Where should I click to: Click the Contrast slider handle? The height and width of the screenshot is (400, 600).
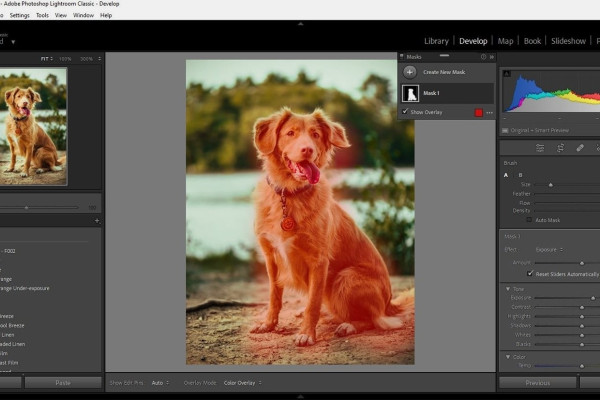[582, 307]
